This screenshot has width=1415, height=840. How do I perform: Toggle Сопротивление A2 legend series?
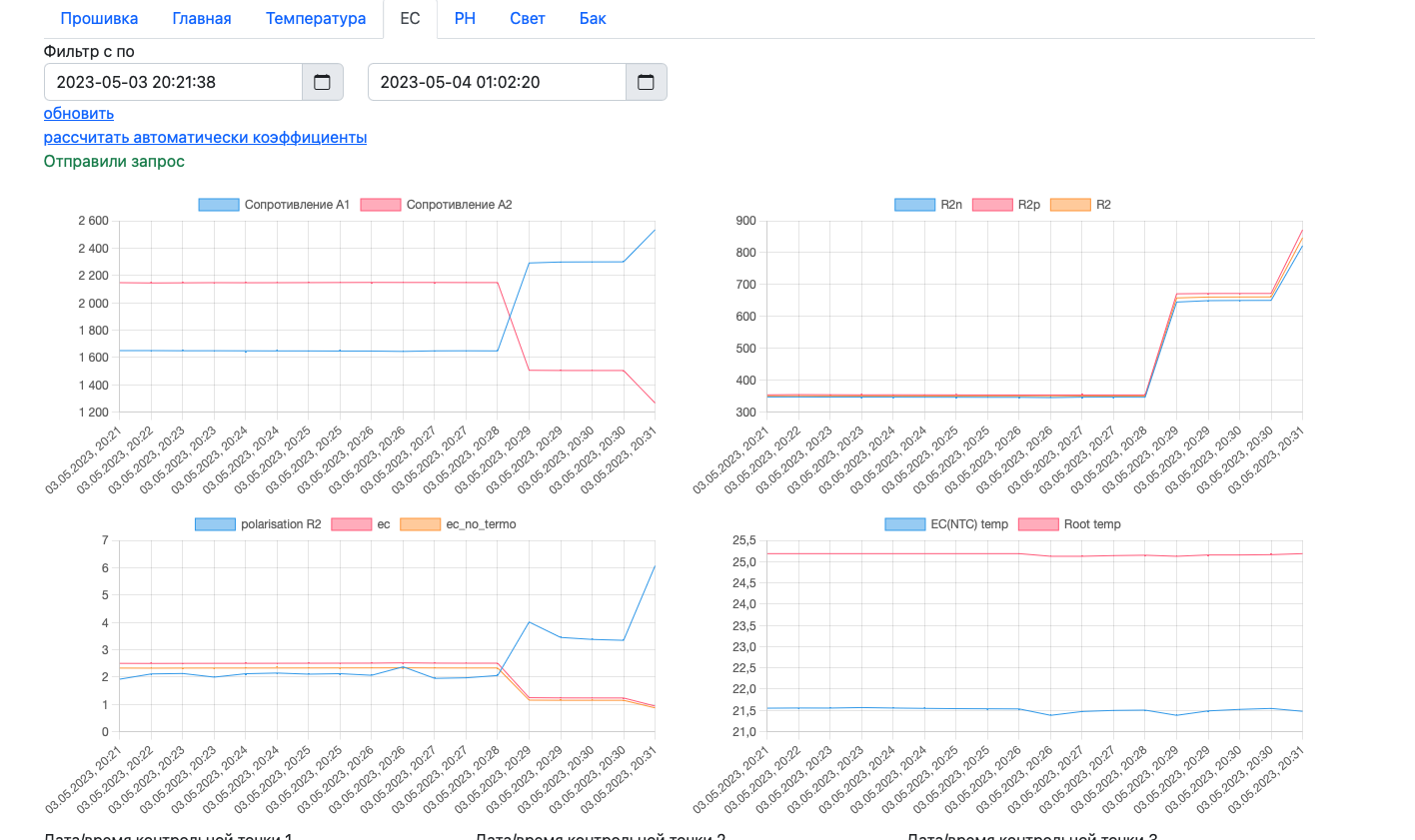(436, 205)
